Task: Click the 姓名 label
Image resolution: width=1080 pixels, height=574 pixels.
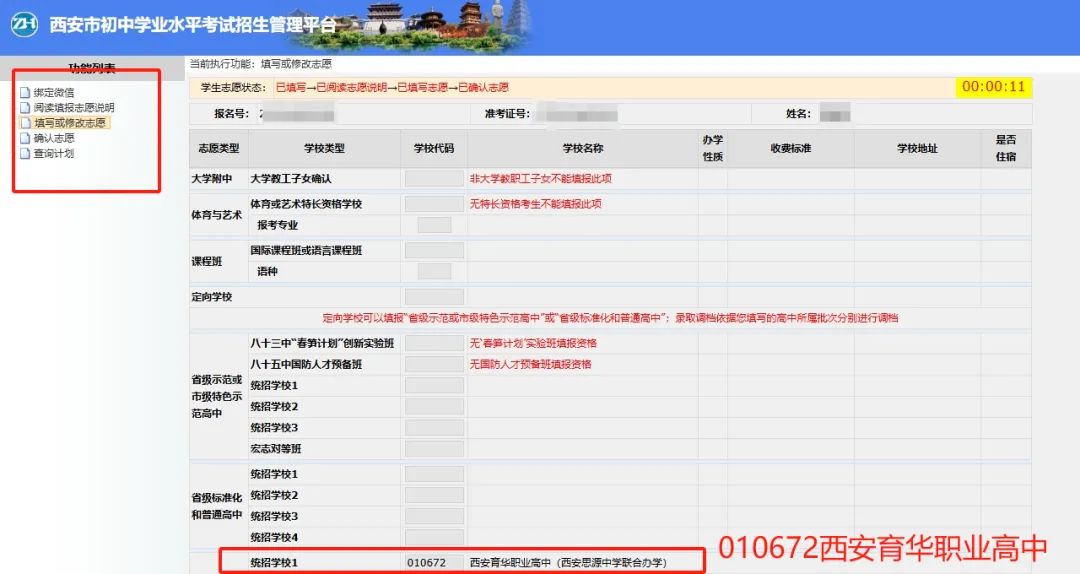Action: tap(798, 114)
